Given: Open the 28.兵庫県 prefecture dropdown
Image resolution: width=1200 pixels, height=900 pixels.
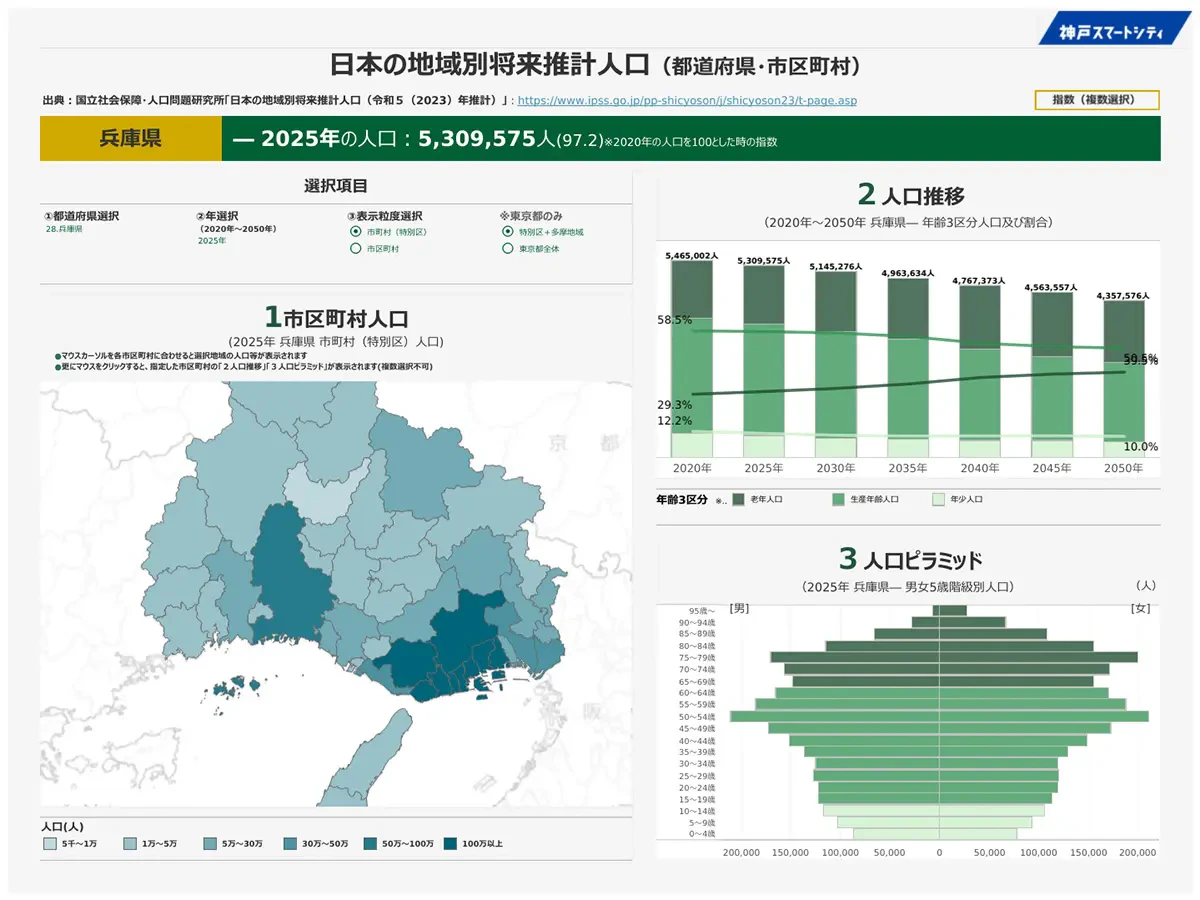Looking at the screenshot, I should [x=63, y=230].
